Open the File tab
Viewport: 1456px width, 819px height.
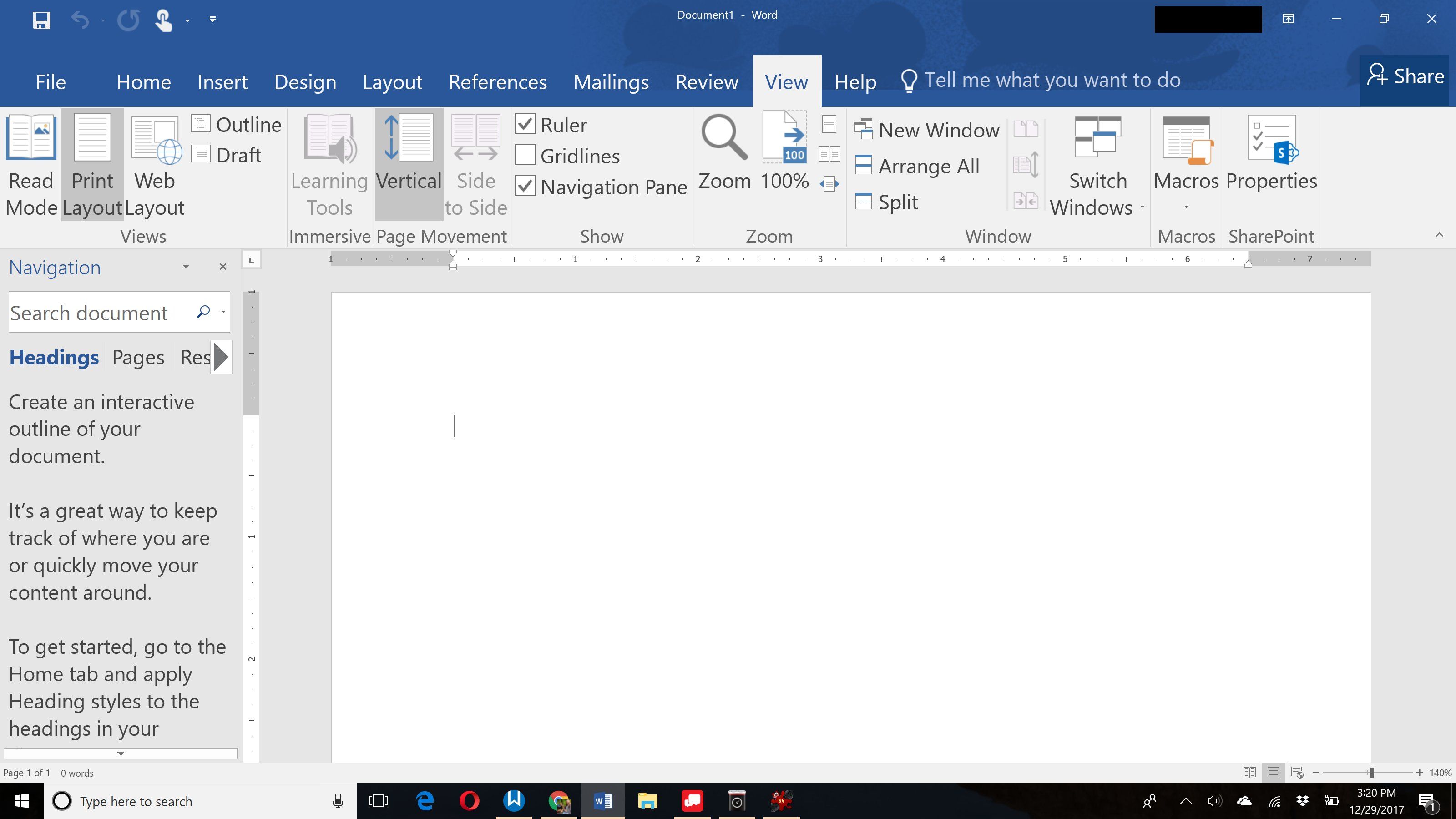pyautogui.click(x=51, y=82)
